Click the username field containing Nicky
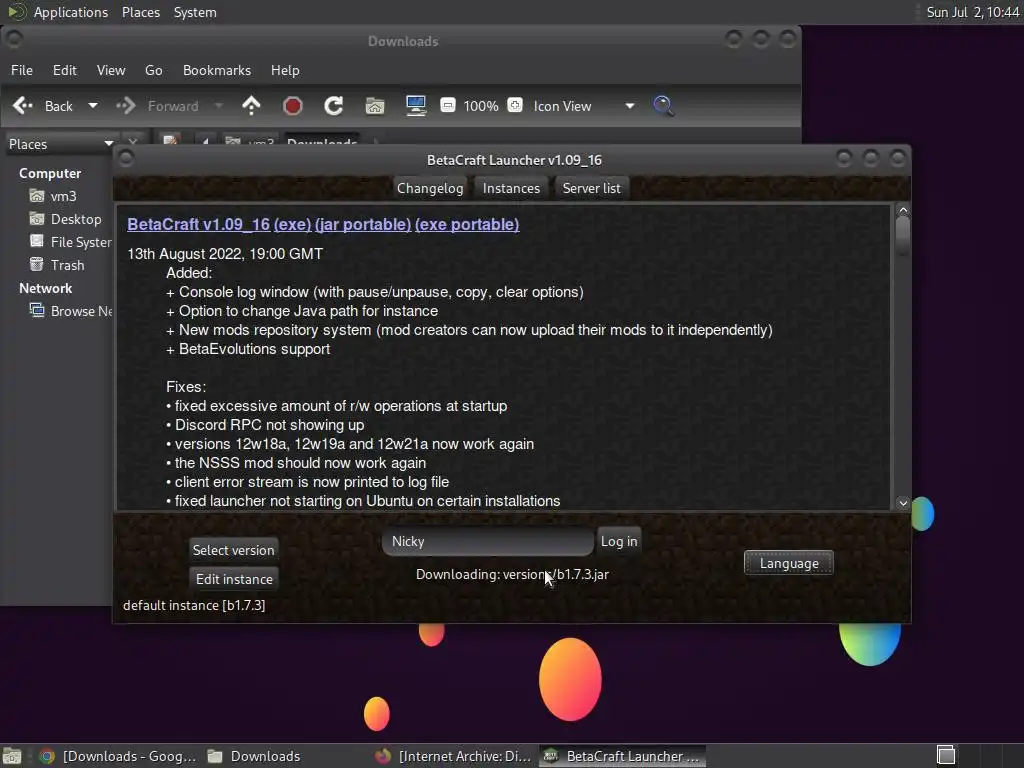 coord(488,541)
